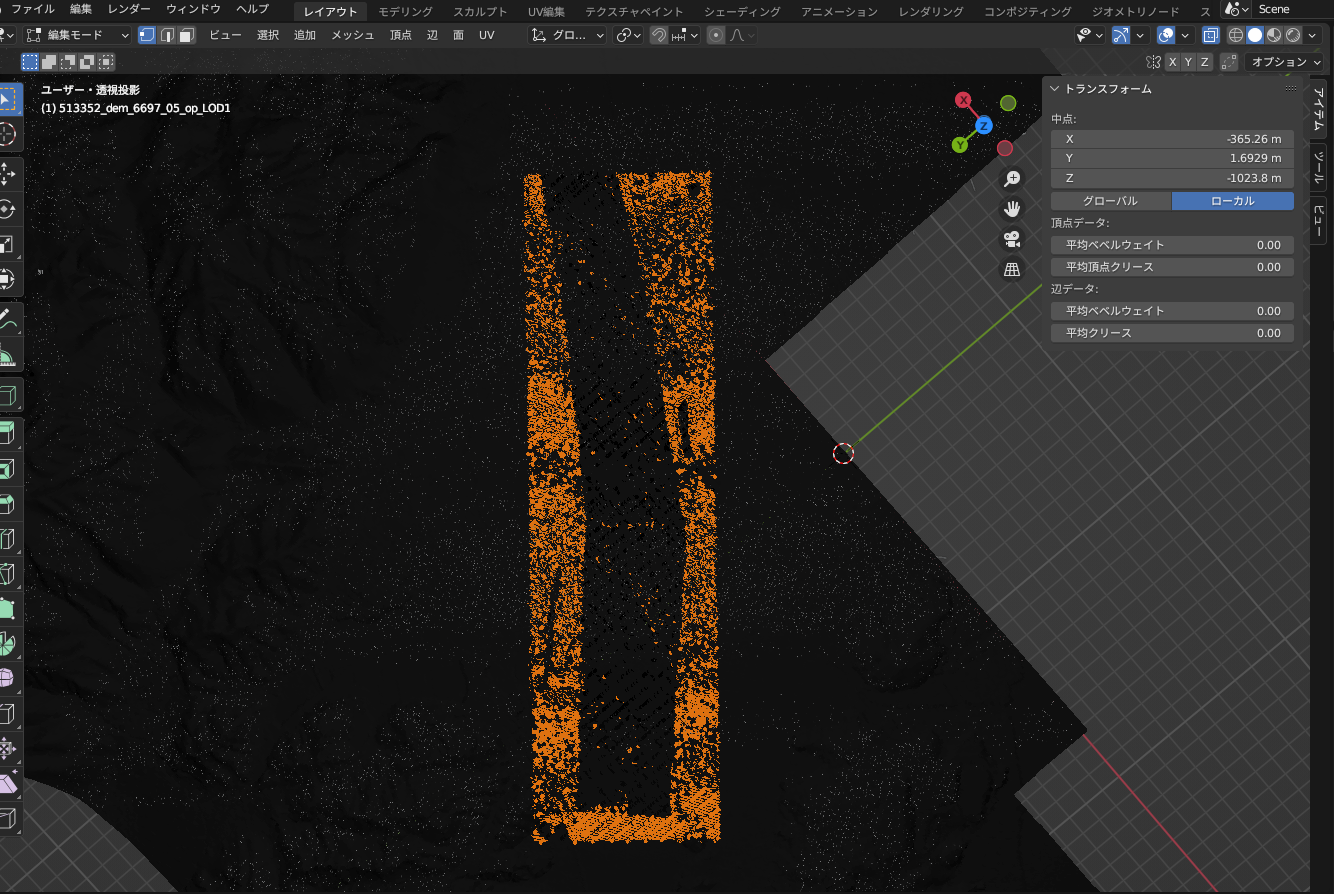Open the 編集モード mode dropdown
Image resolution: width=1334 pixels, height=894 pixels.
[78, 35]
